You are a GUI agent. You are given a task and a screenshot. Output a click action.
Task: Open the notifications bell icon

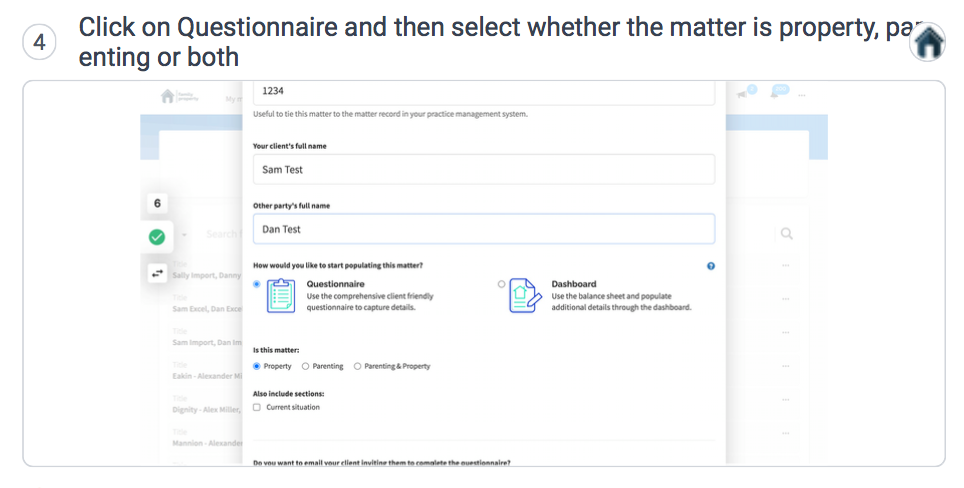775,94
